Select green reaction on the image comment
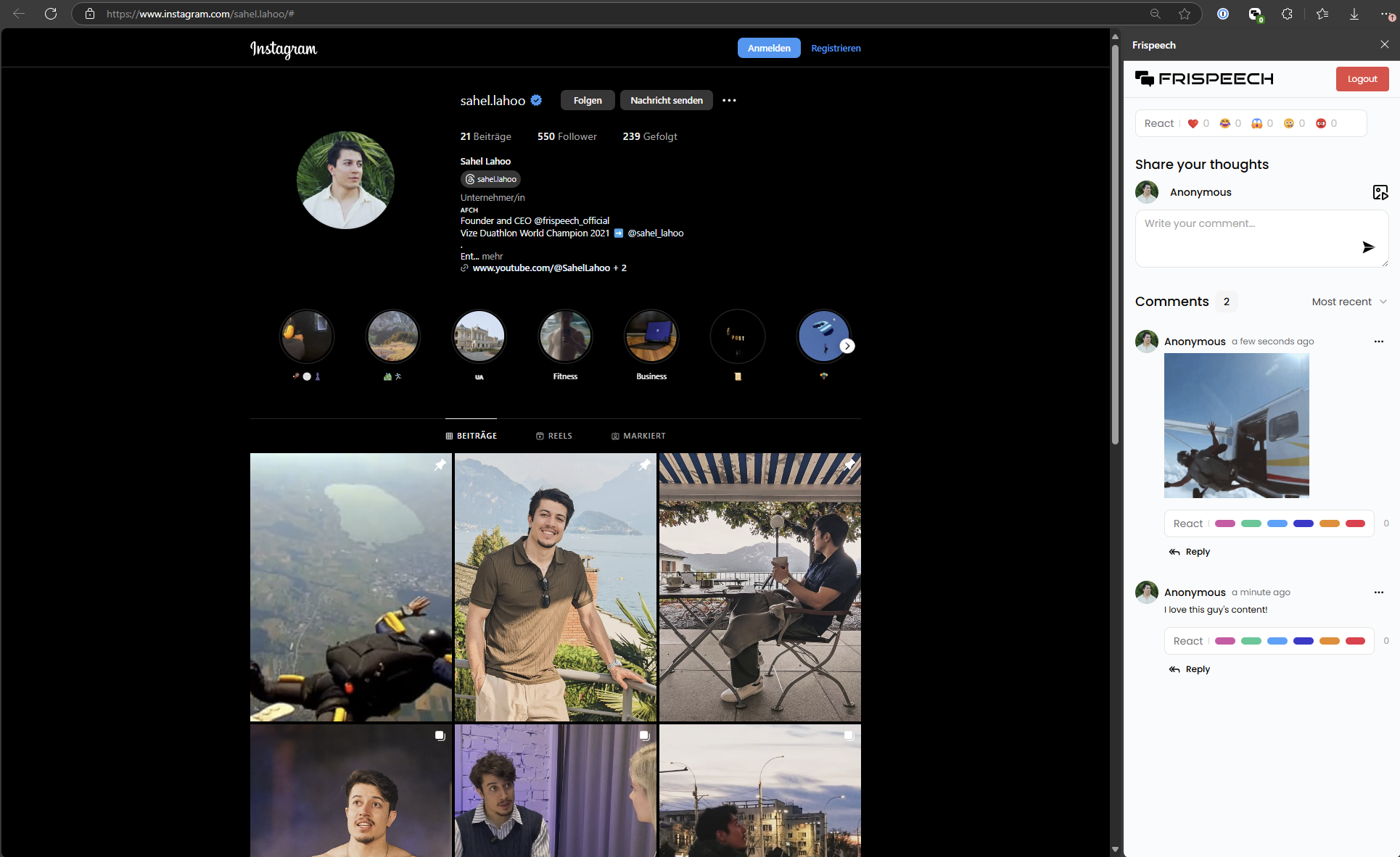This screenshot has width=1400, height=857. click(1251, 523)
